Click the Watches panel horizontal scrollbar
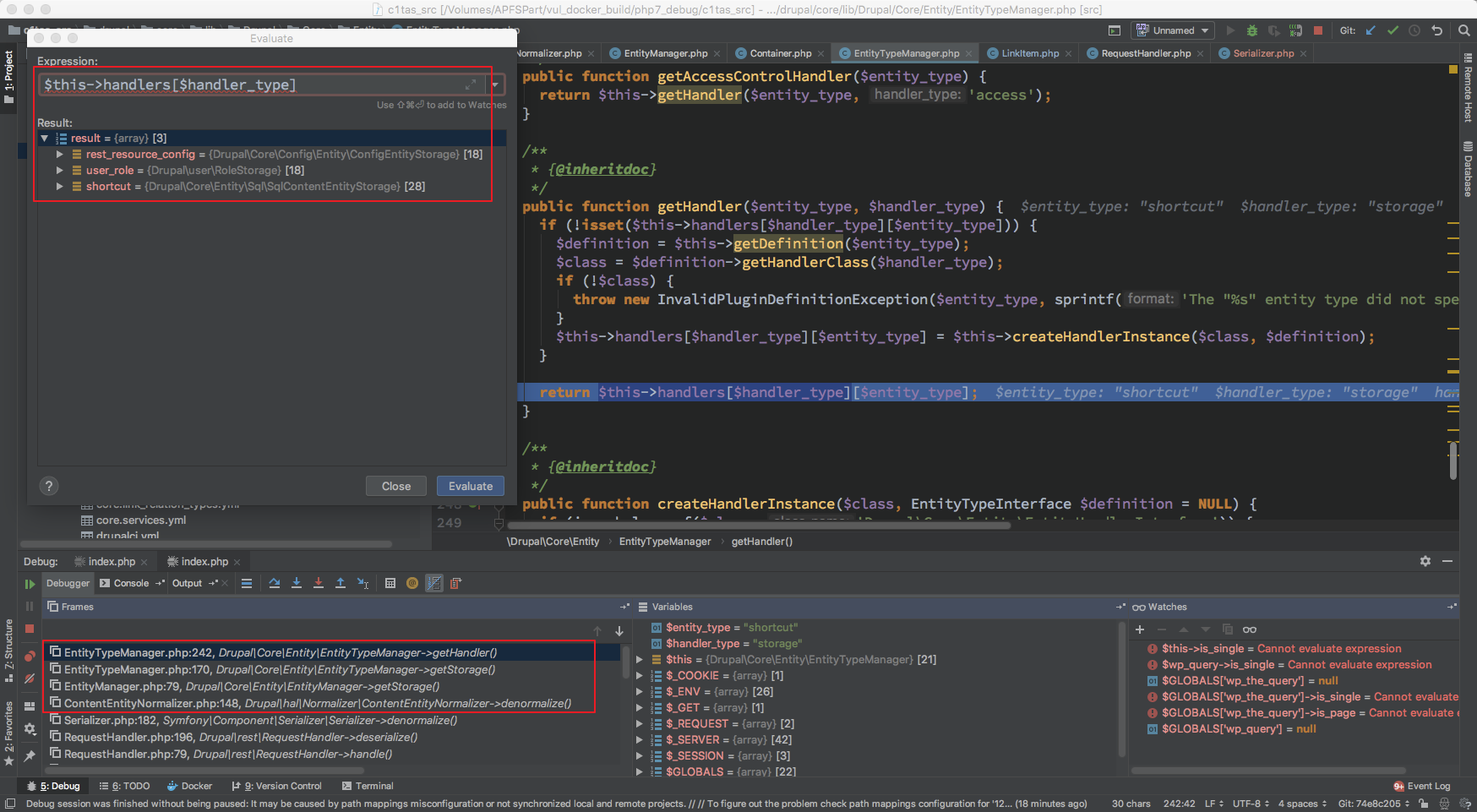Image resolution: width=1477 pixels, height=812 pixels. 1267,770
